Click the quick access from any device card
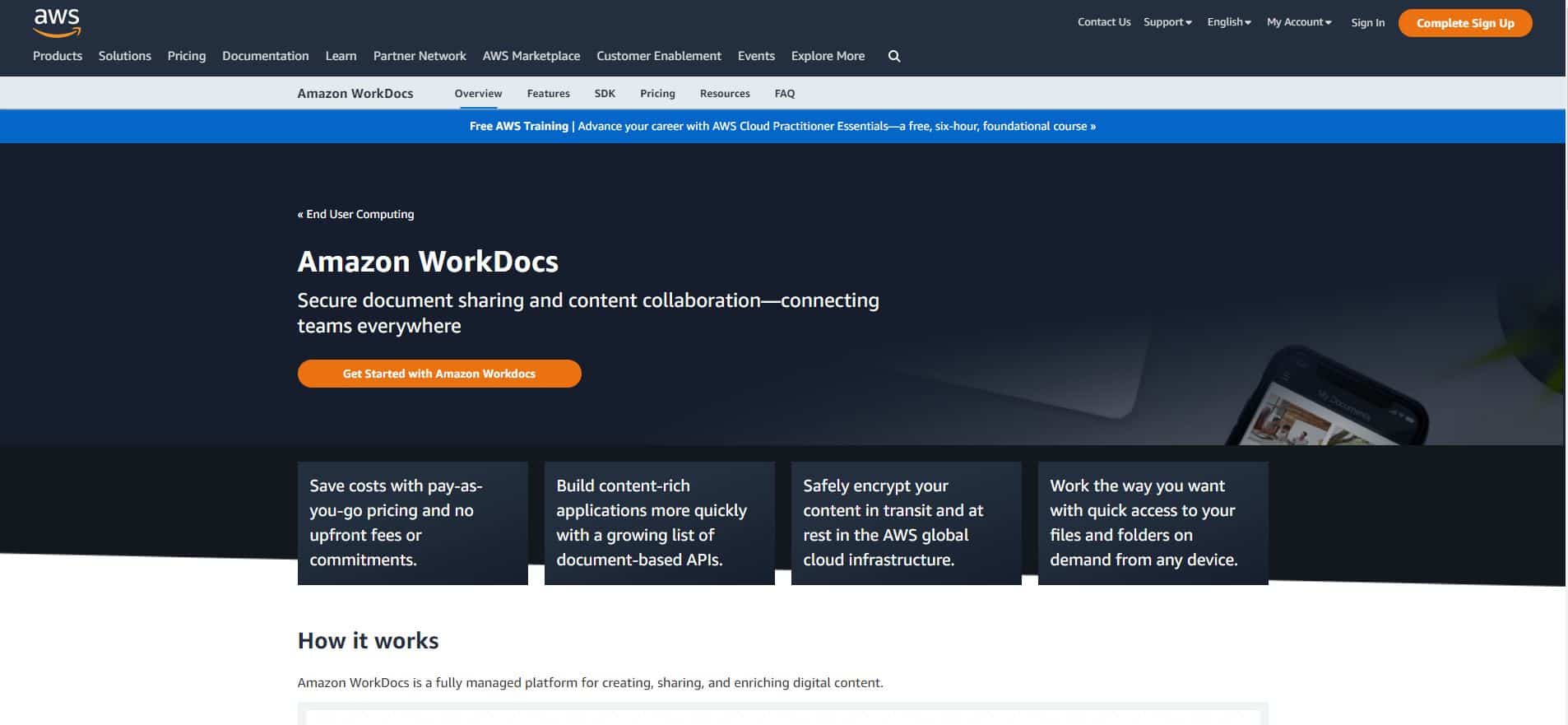The height and width of the screenshot is (725, 1568). click(x=1153, y=523)
